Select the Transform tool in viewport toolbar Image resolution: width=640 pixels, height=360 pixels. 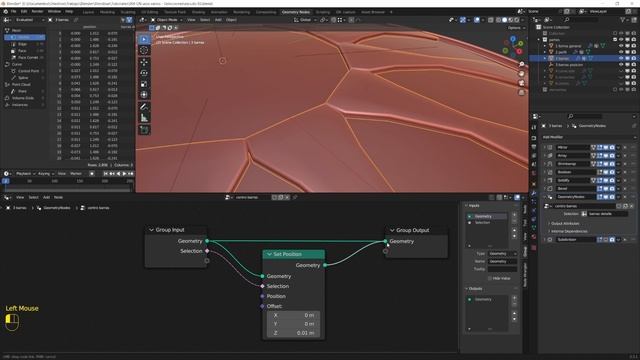pyautogui.click(x=144, y=95)
